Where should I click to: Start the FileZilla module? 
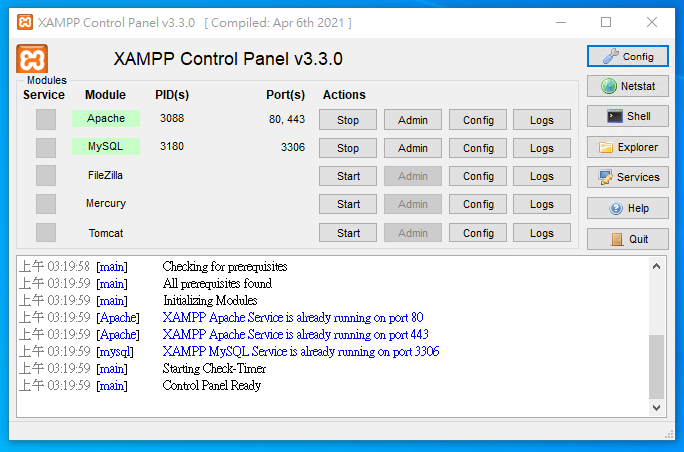click(x=348, y=176)
